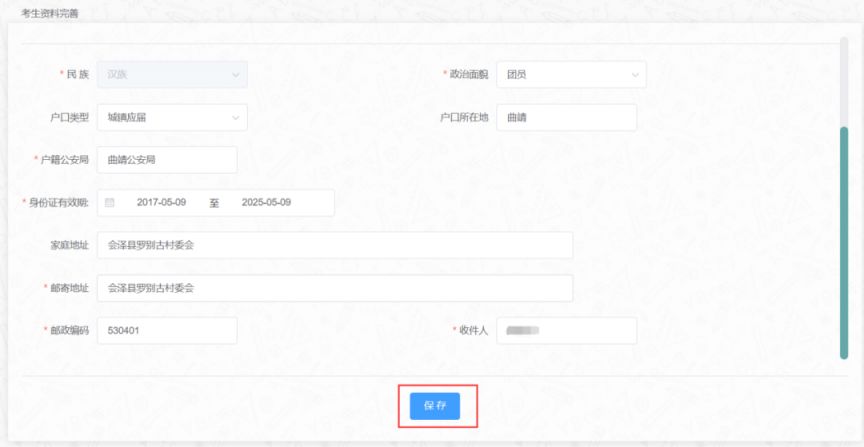Click the 政治面貌 label
Image resolution: width=864 pixels, height=447 pixels.
coord(469,74)
